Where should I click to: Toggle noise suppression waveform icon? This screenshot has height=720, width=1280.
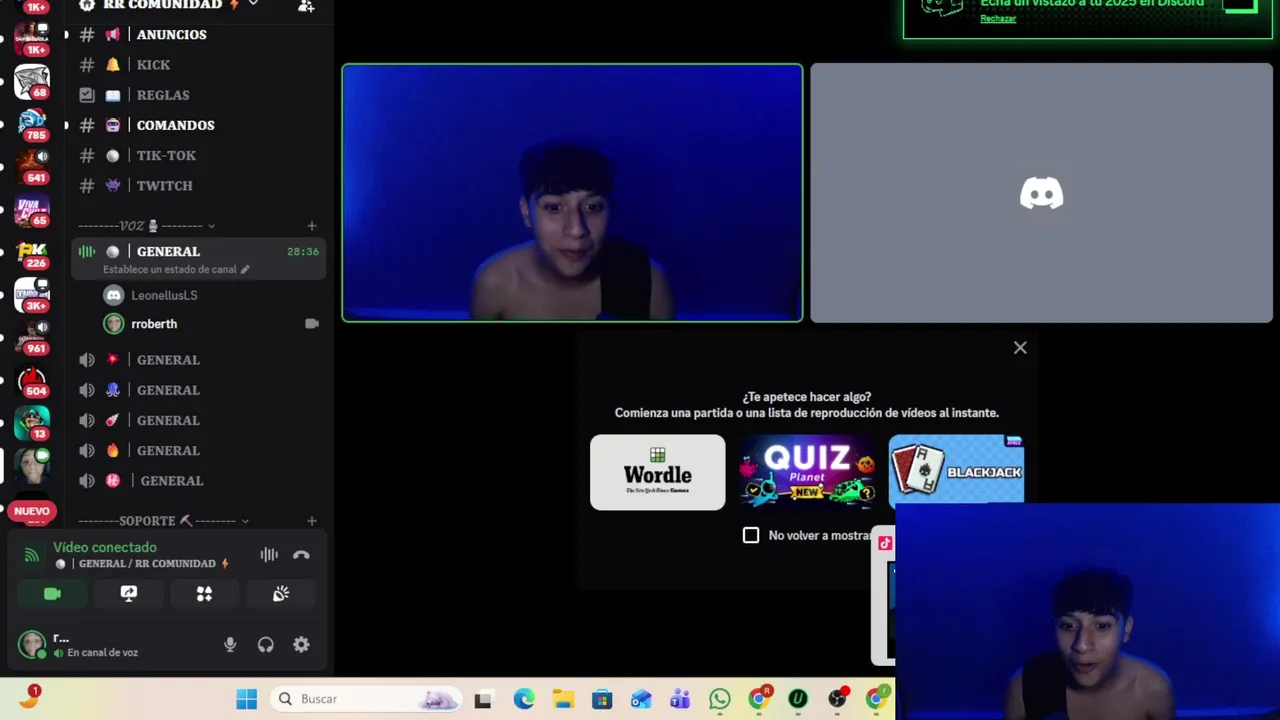point(269,555)
